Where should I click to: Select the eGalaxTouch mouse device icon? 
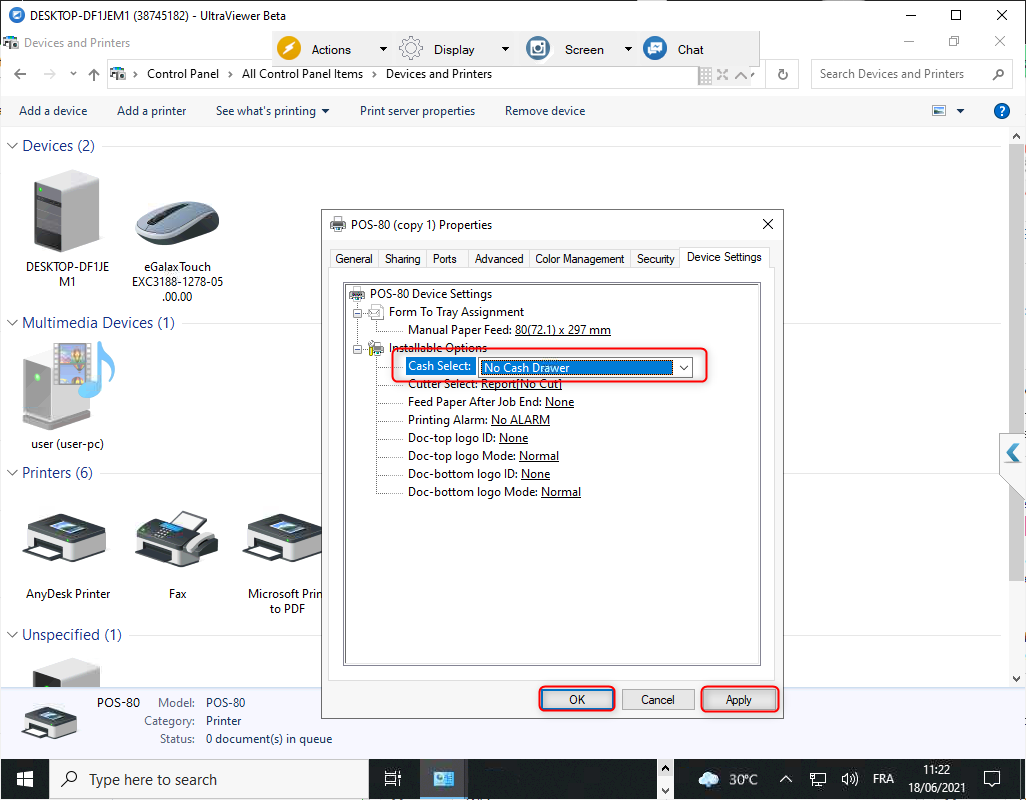177,223
